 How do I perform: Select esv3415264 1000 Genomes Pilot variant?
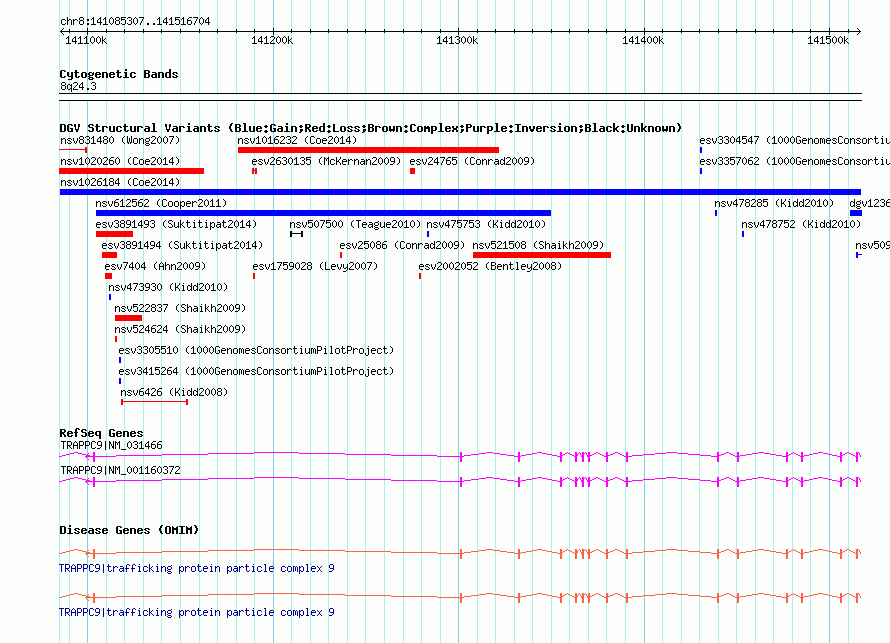[x=256, y=371]
